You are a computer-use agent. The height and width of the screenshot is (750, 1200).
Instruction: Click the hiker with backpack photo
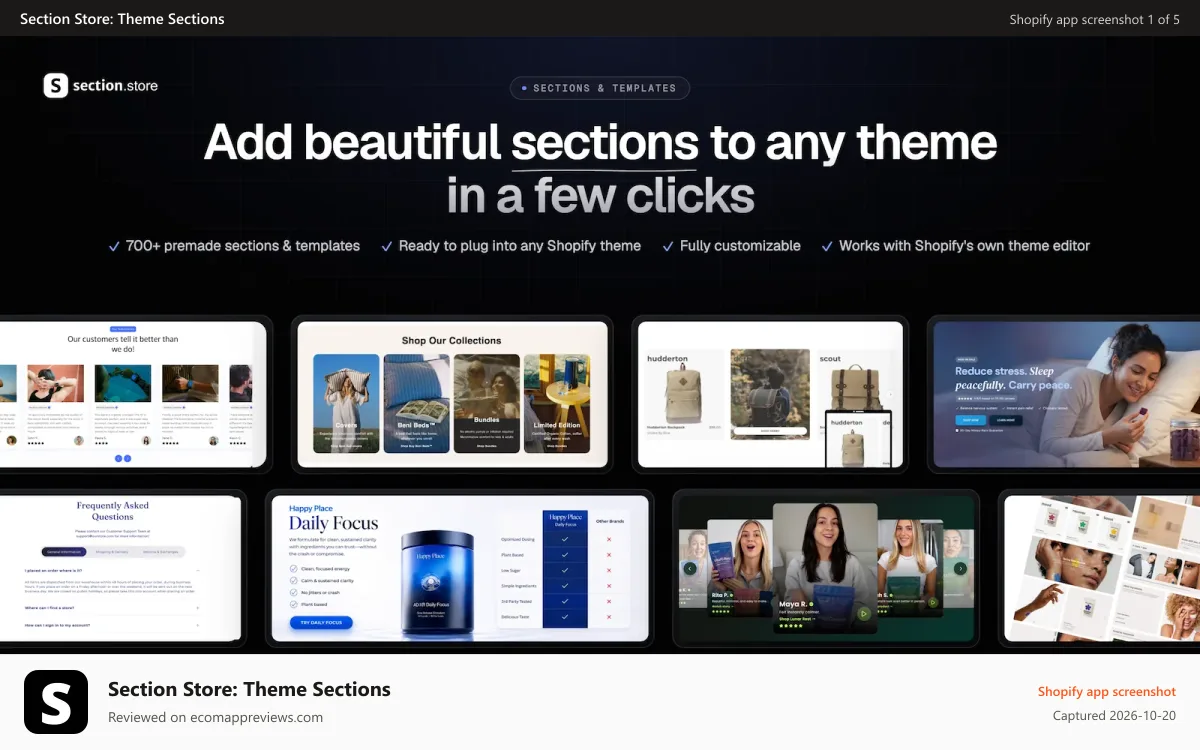(x=770, y=394)
